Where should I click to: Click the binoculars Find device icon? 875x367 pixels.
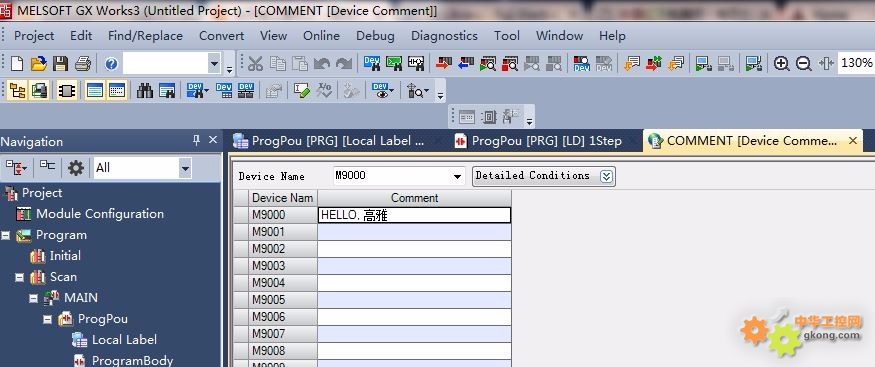pyautogui.click(x=145, y=90)
